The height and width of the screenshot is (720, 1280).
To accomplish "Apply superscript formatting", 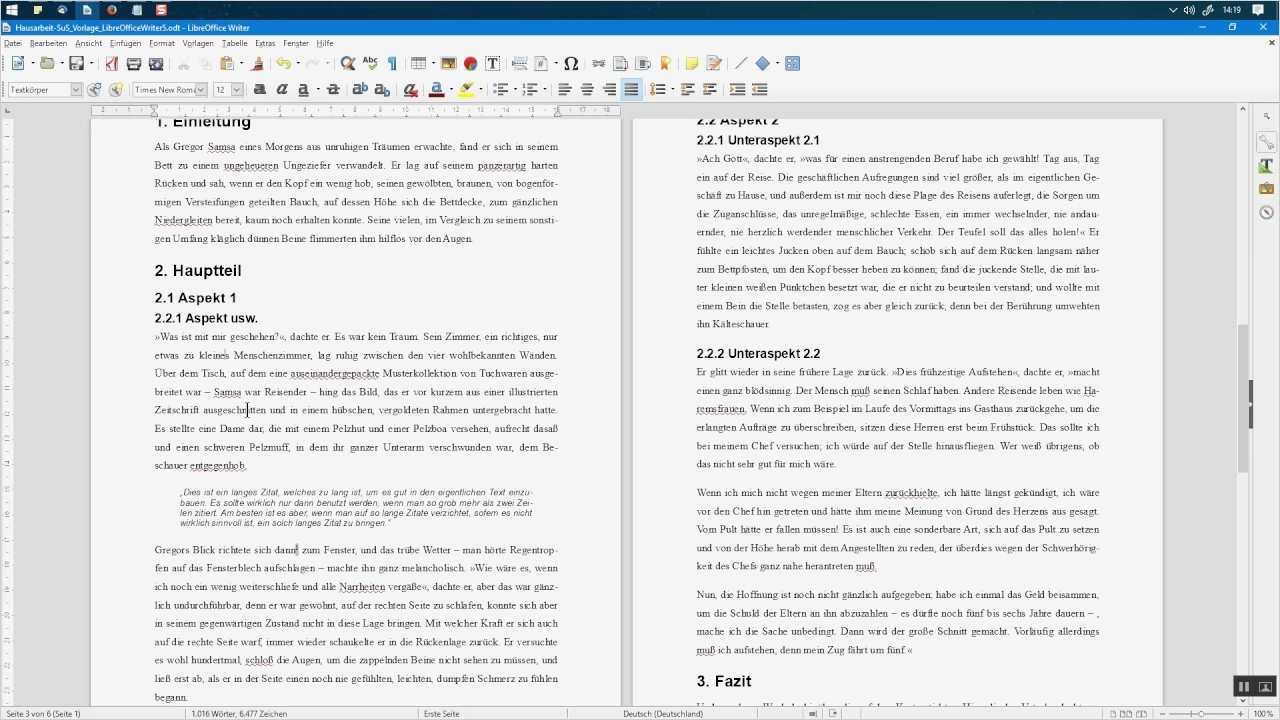I will 360,90.
